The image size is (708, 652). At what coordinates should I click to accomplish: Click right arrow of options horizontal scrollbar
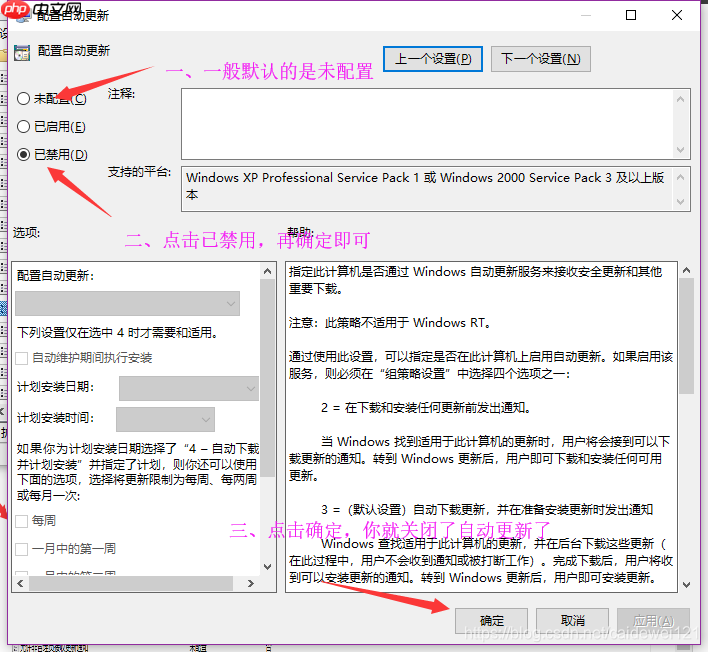(251, 583)
